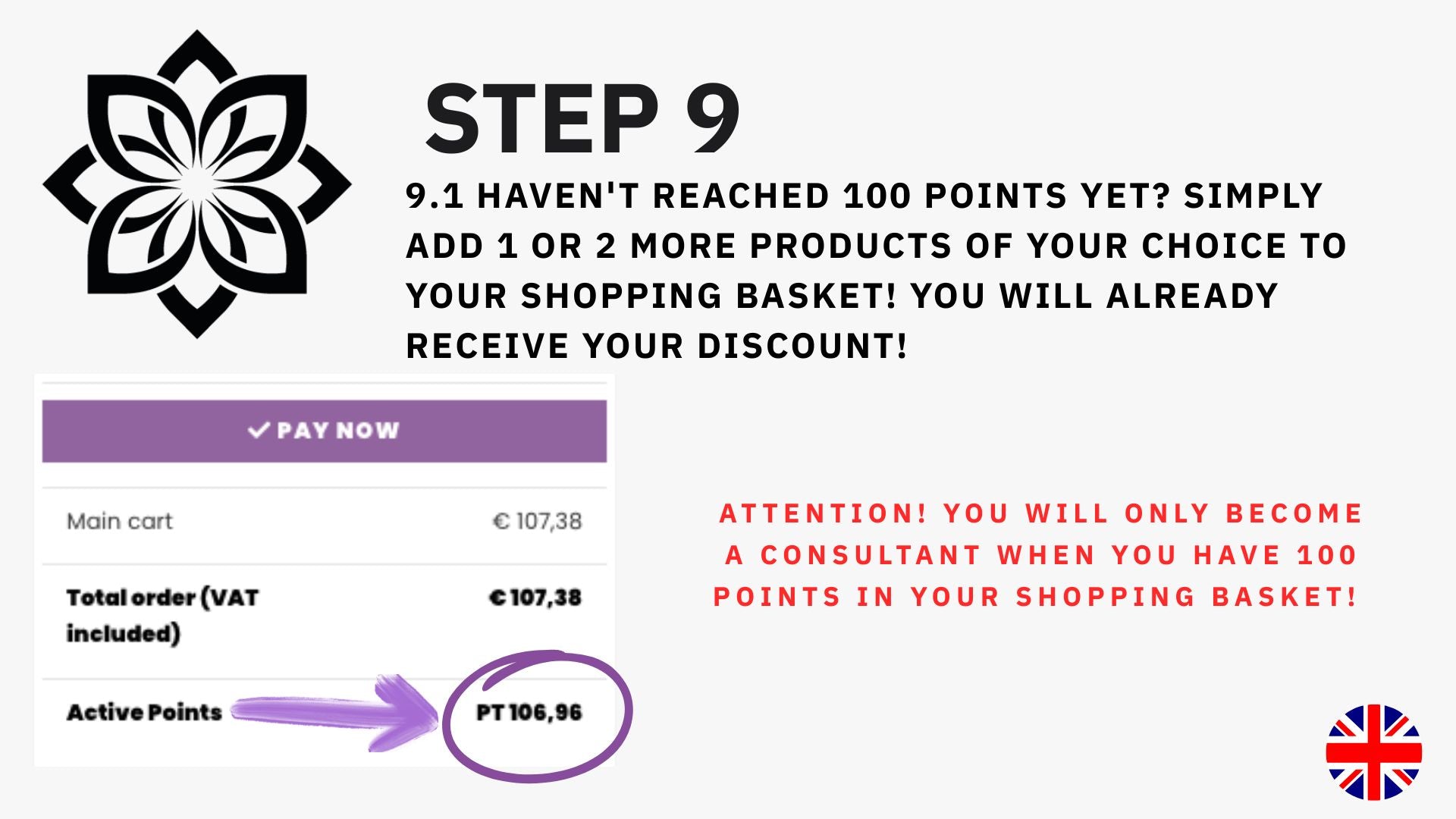Screen dimensions: 1456x819
Task: Click the black flower logo
Action: point(197,184)
